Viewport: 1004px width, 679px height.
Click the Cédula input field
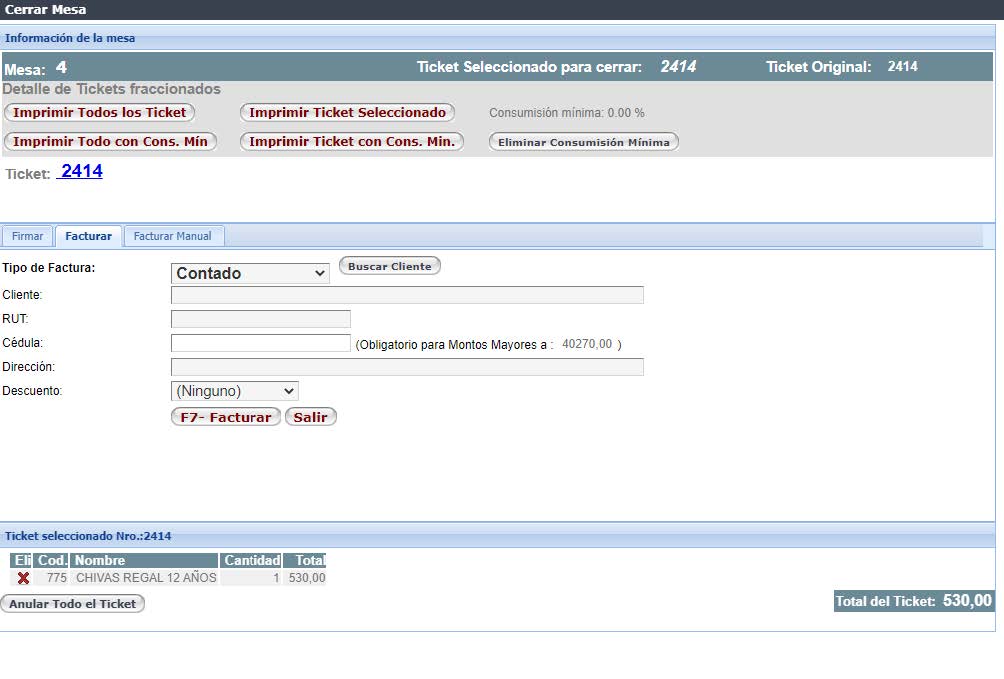[260, 343]
